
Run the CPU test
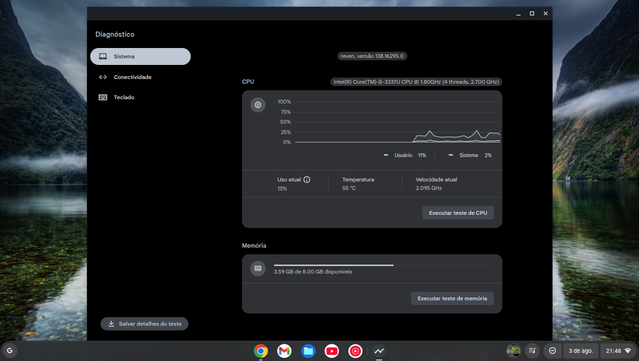[x=458, y=213]
